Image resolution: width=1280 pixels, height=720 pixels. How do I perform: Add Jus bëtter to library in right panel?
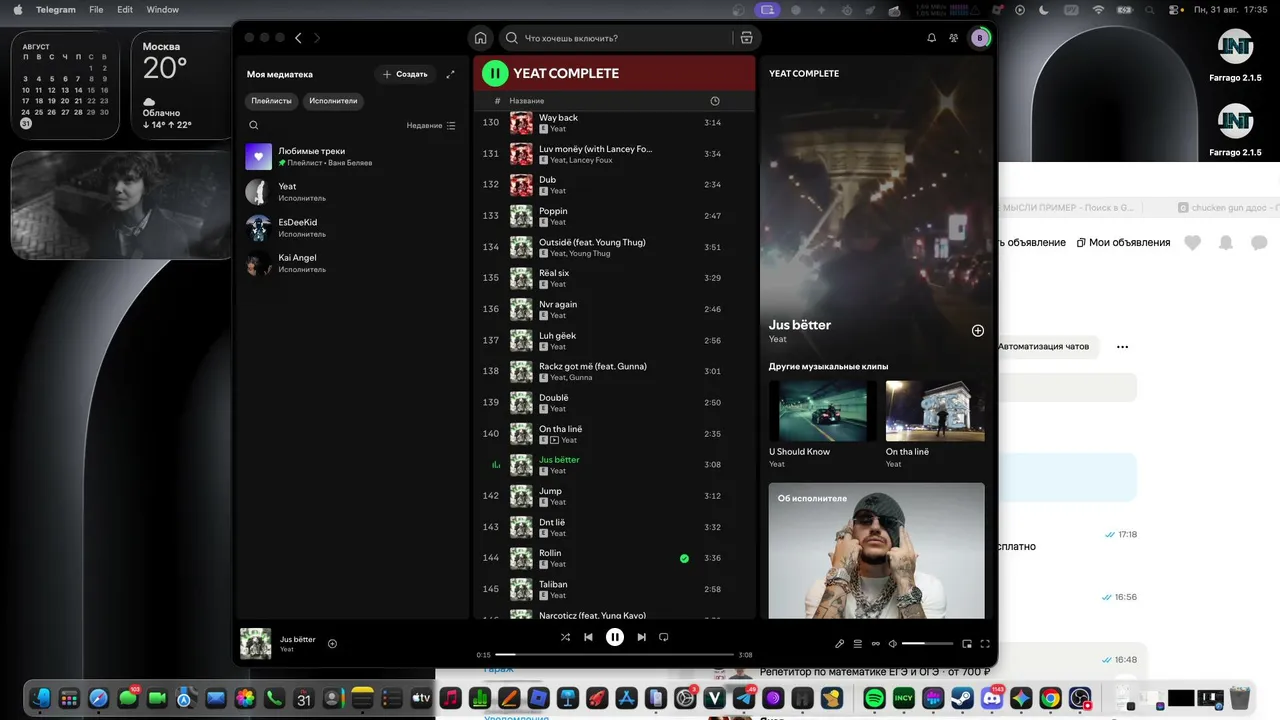click(978, 331)
